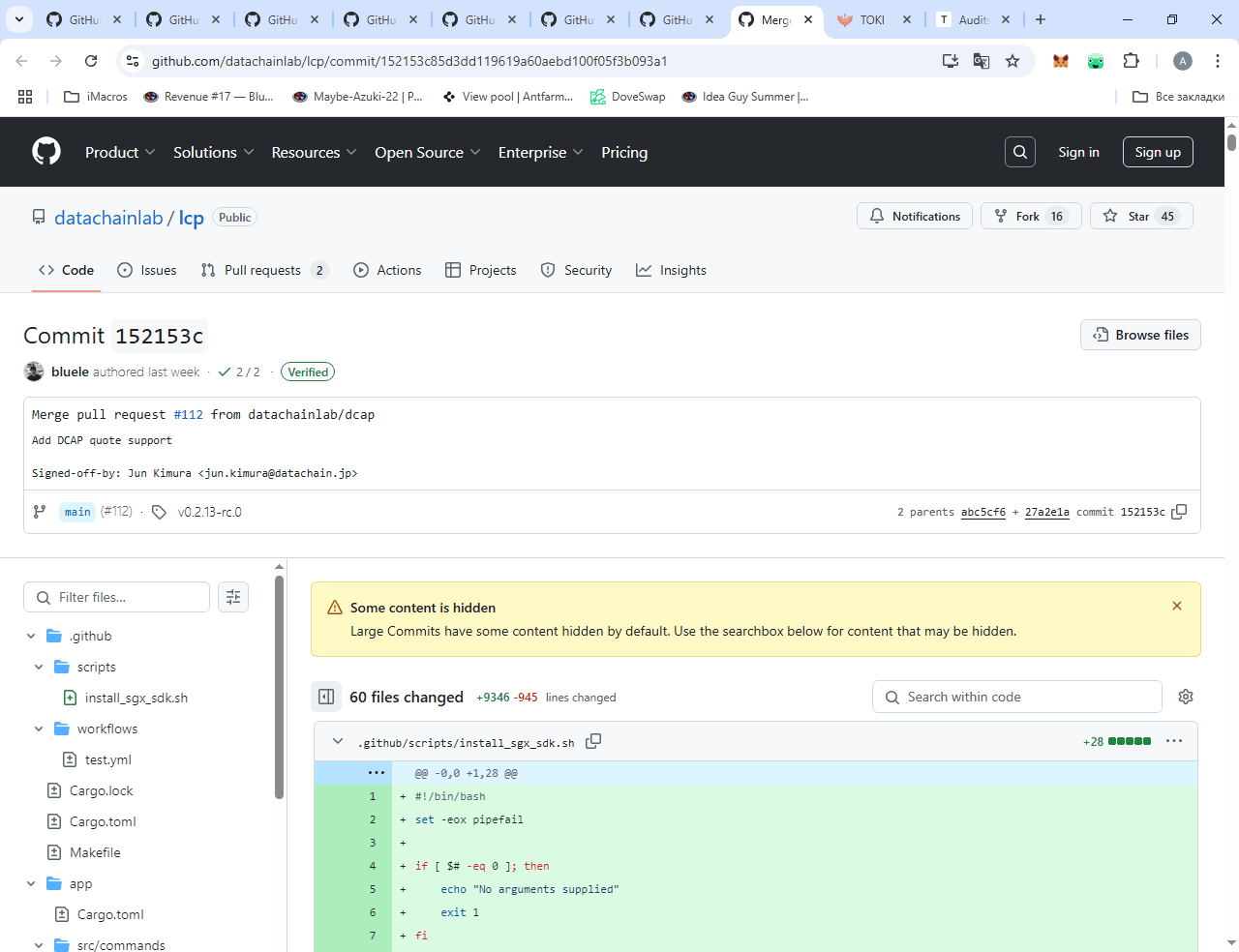The image size is (1239, 952).
Task: Open file filter options next to Filter files
Action: click(x=233, y=597)
